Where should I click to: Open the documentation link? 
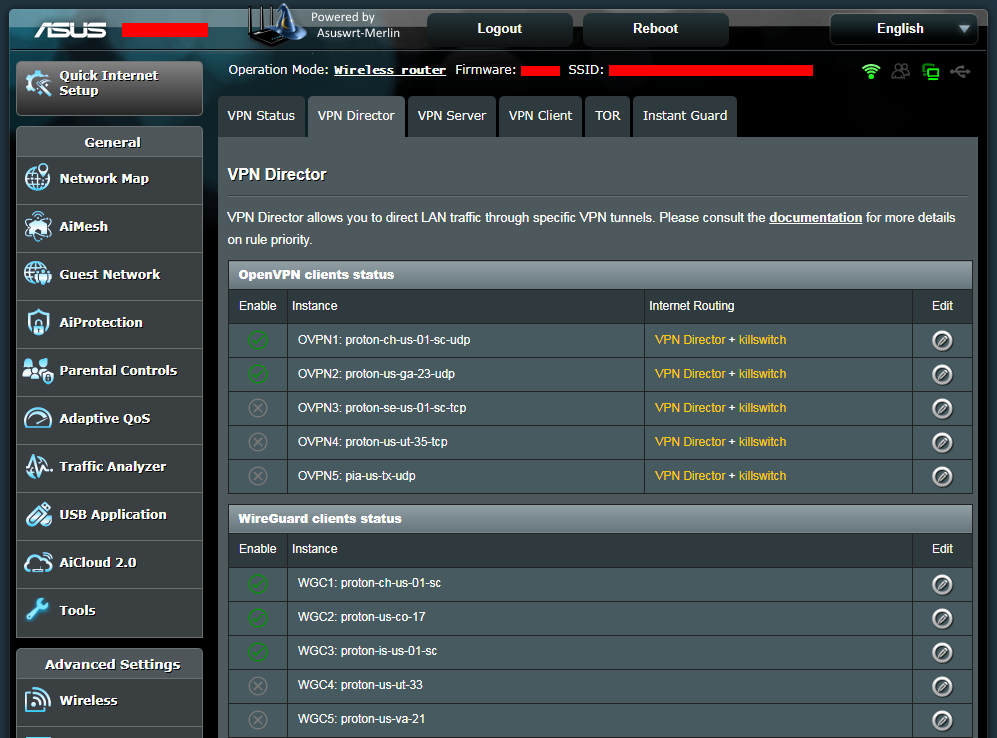[x=815, y=217]
